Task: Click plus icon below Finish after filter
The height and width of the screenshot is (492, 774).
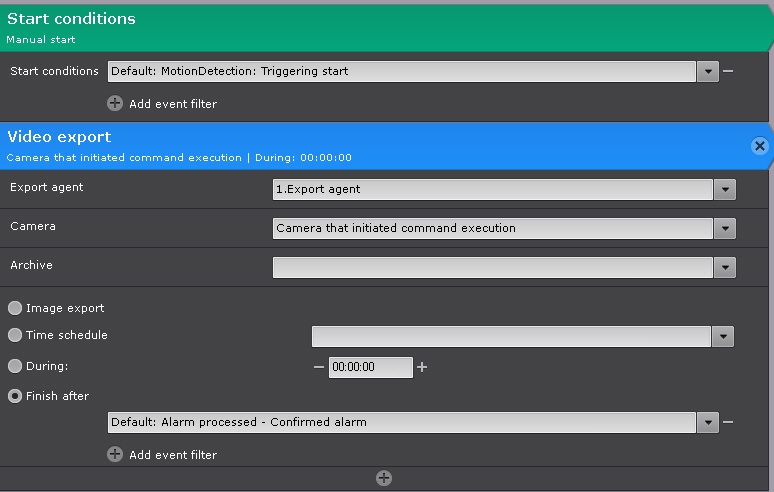Action: [115, 454]
